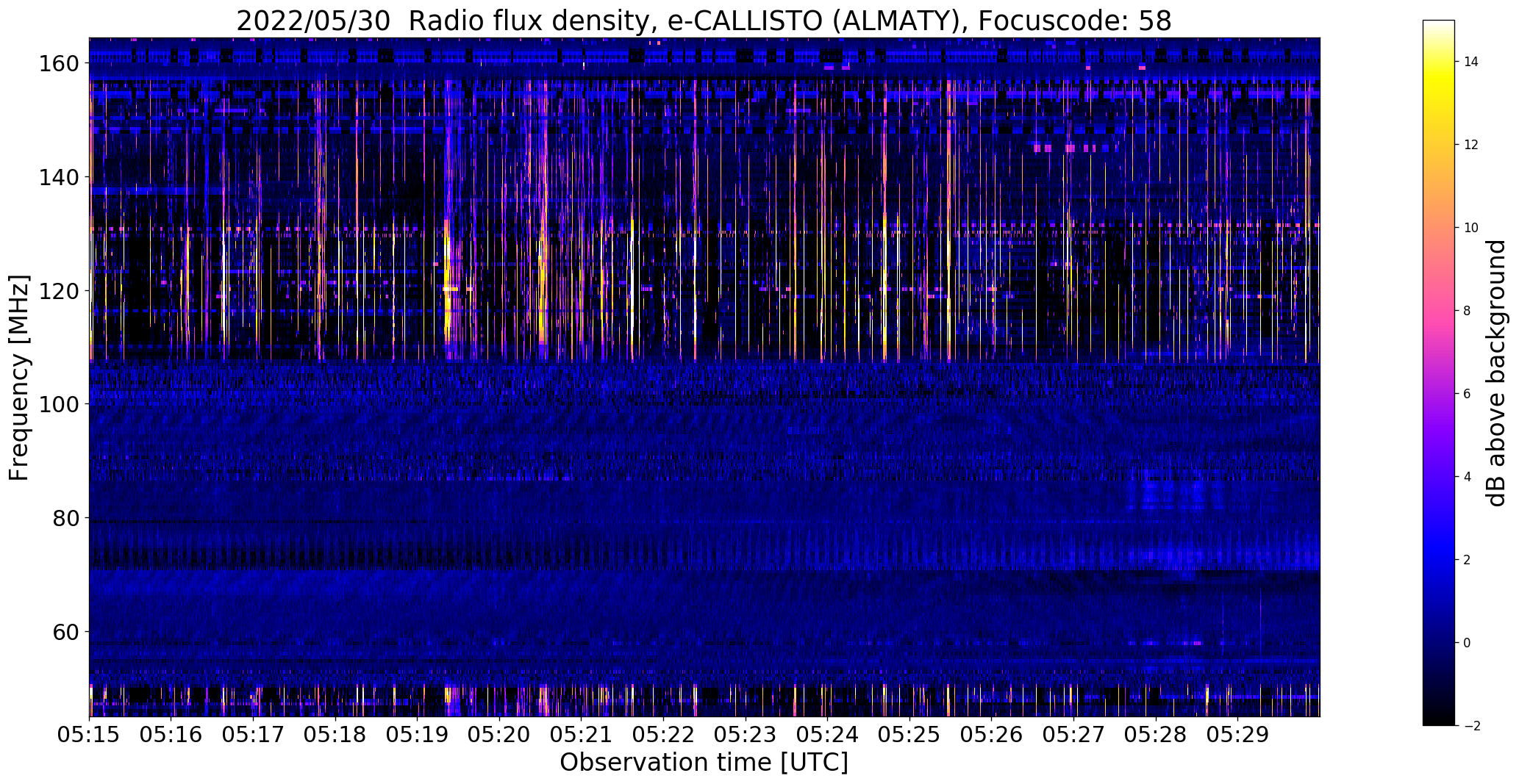
Task: Click the 160 frequency tick label
Action: [x=58, y=64]
